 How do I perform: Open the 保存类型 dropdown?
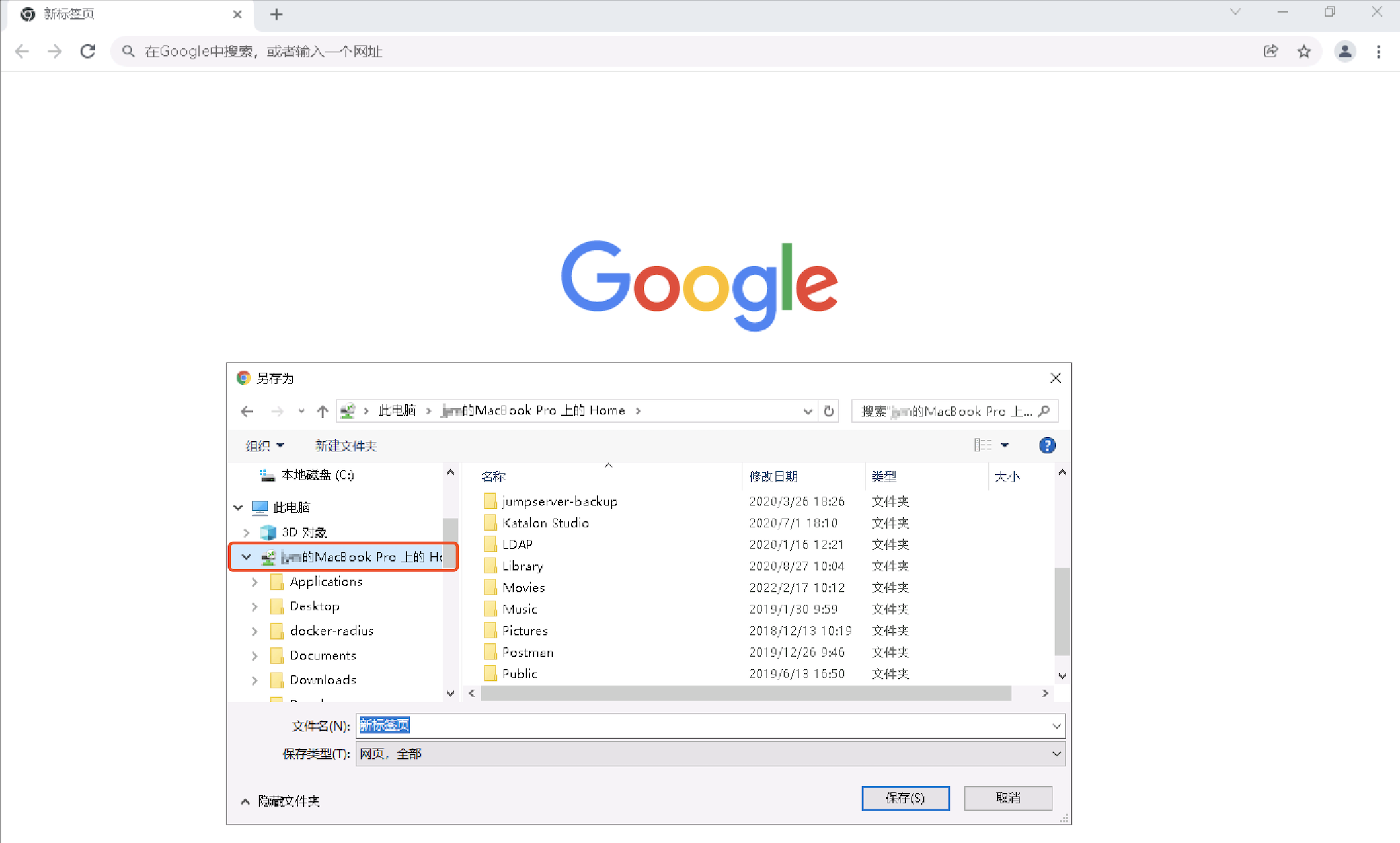(x=710, y=754)
